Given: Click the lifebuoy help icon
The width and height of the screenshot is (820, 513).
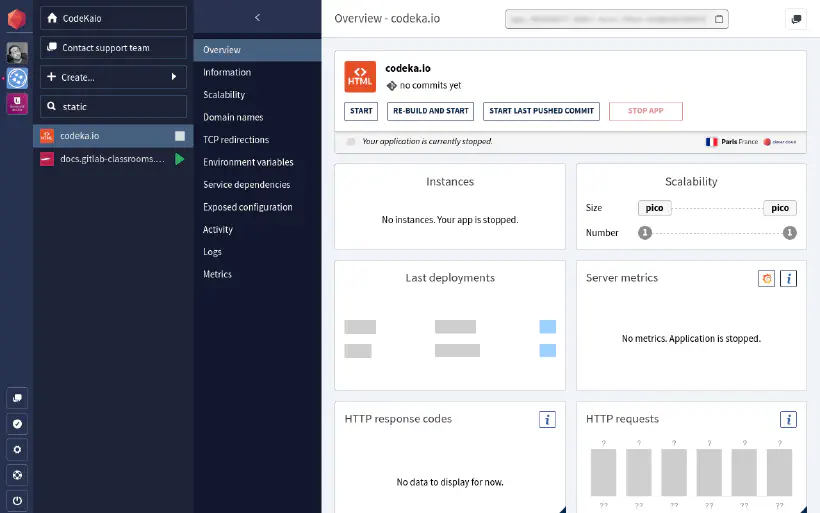Looking at the screenshot, I should click(17, 475).
